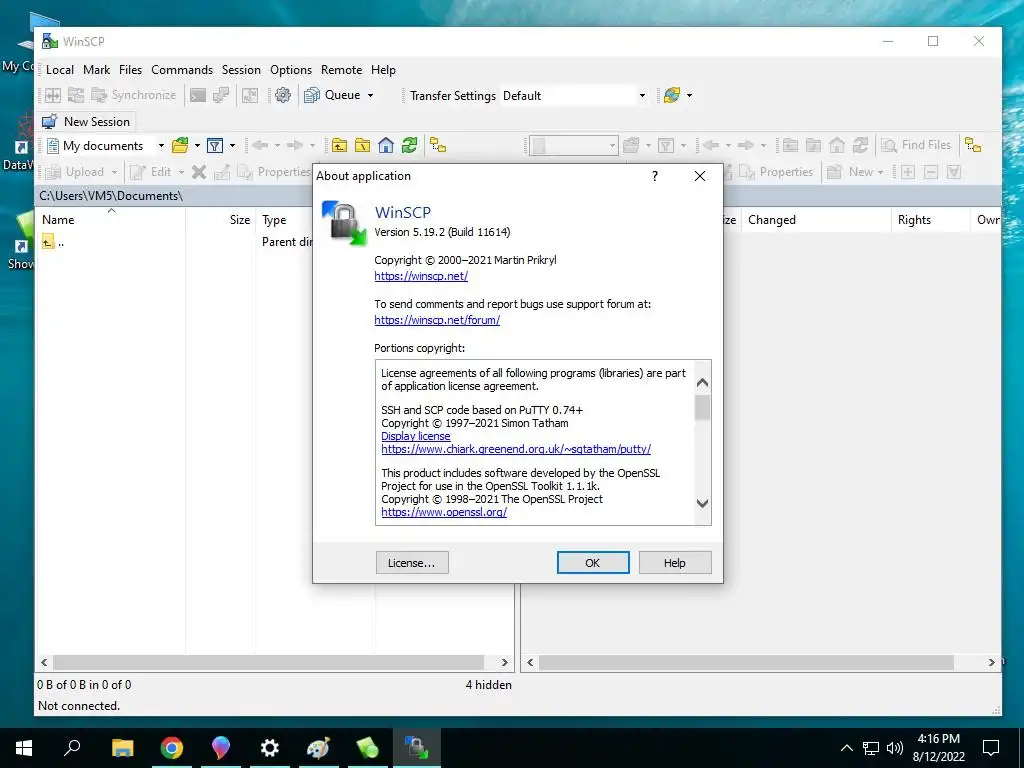Open the Remote menu
This screenshot has width=1024, height=768.
(341, 70)
